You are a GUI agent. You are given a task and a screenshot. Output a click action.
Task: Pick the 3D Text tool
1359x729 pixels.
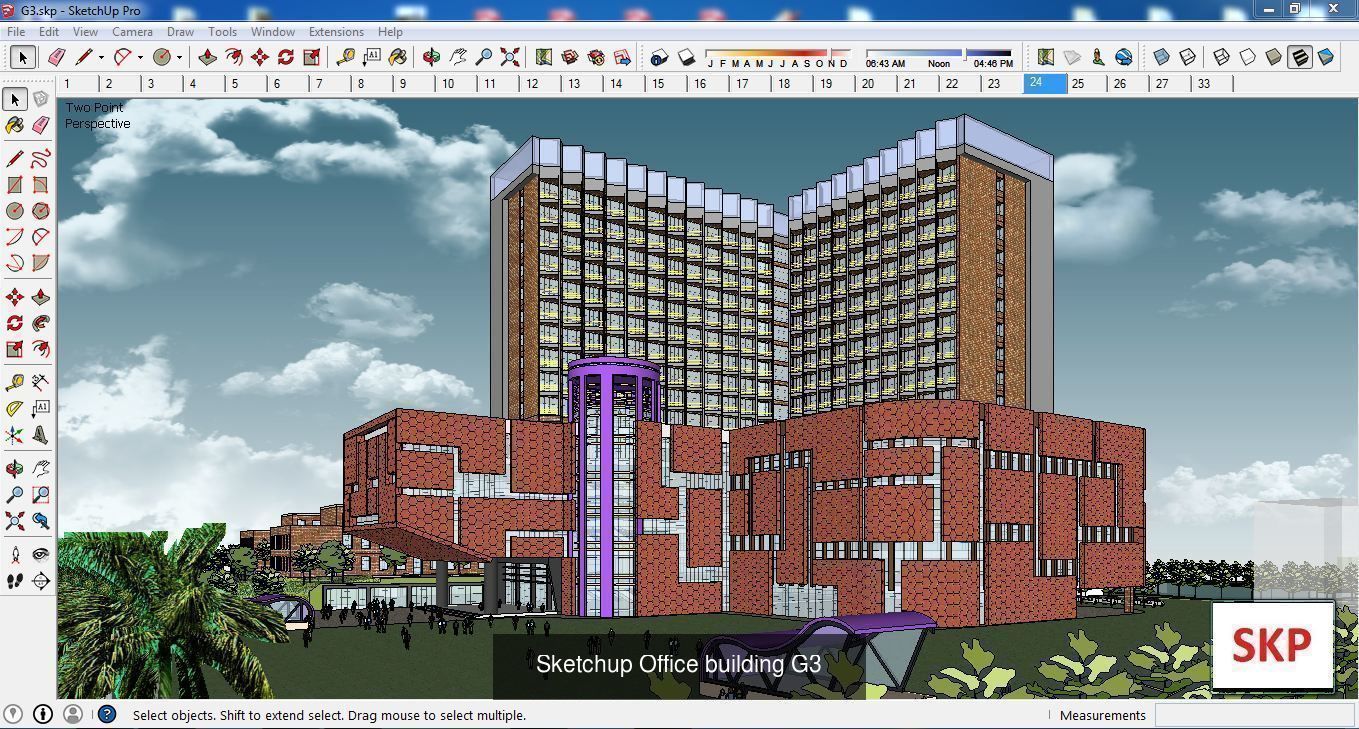click(x=41, y=434)
